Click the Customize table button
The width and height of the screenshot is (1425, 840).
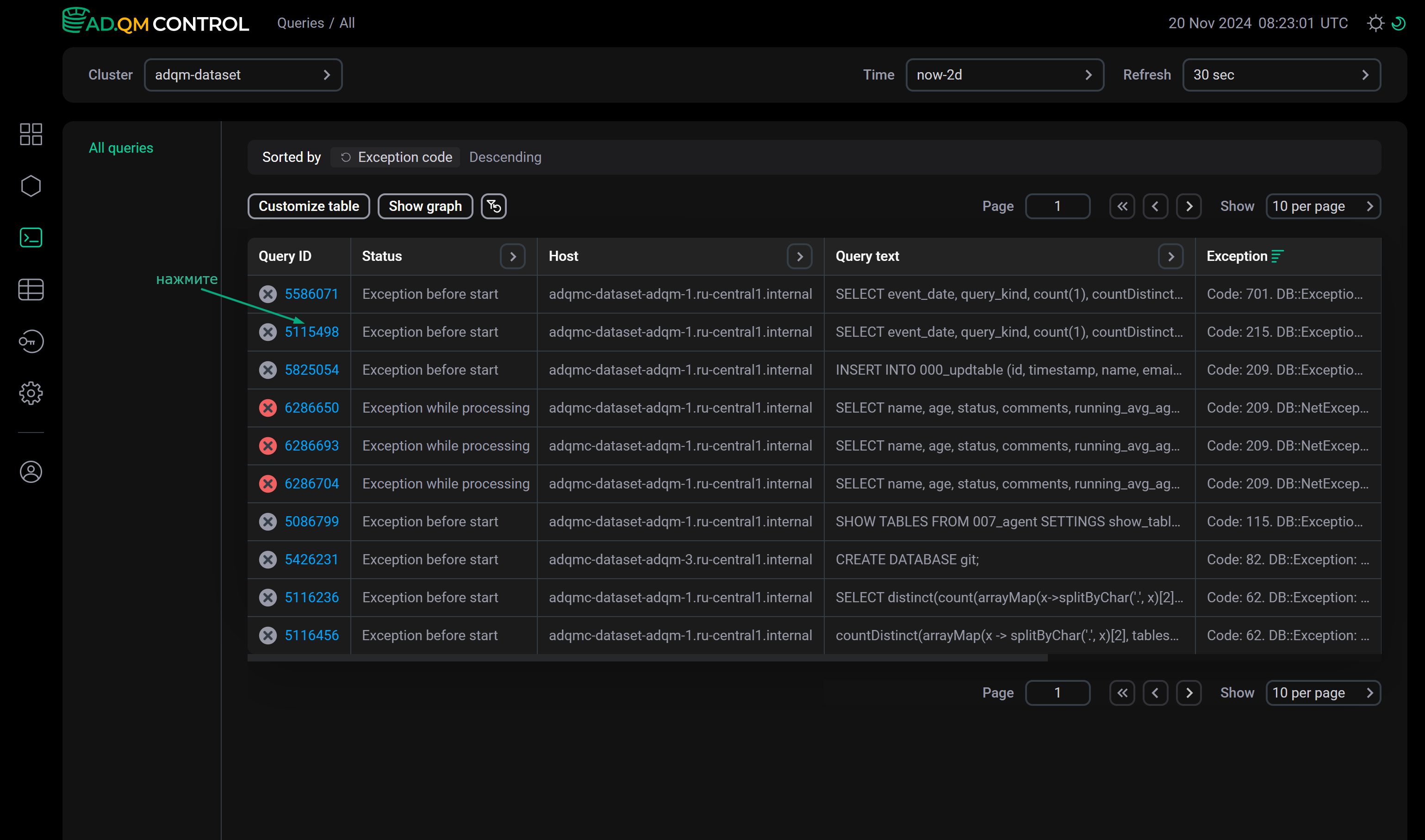tap(309, 206)
